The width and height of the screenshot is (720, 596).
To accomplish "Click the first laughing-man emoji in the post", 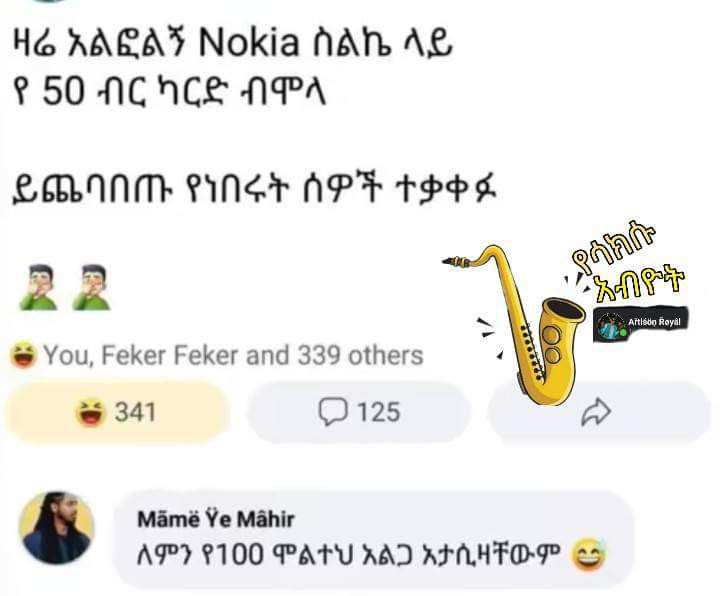I will (39, 287).
